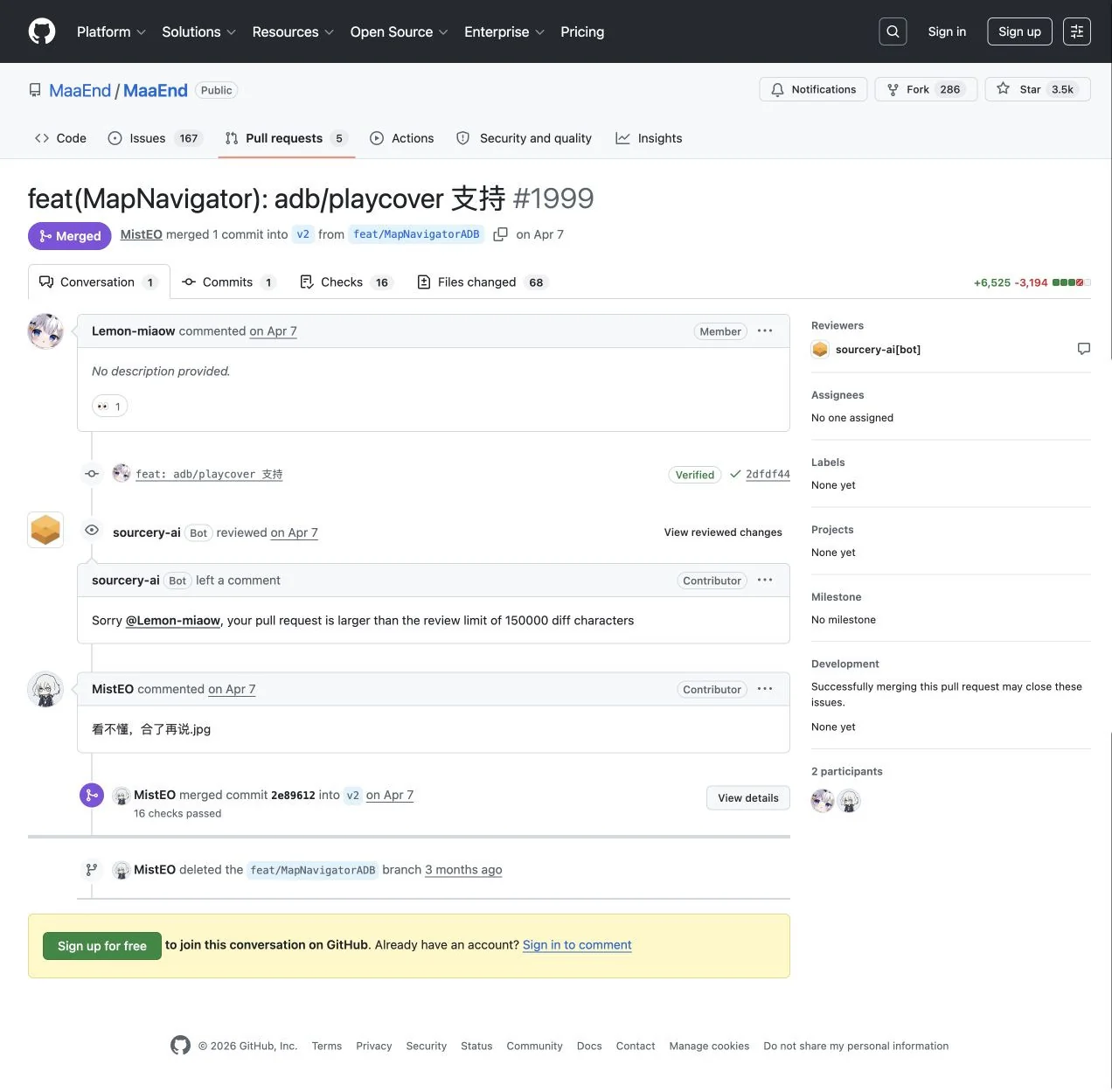
Task: Click the reviewer comment status icon
Action: click(x=1084, y=349)
